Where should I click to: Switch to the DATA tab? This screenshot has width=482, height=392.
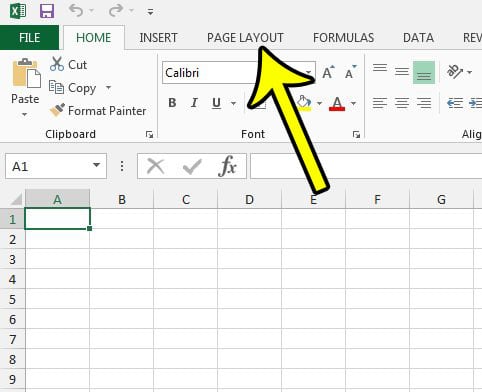pyautogui.click(x=418, y=38)
